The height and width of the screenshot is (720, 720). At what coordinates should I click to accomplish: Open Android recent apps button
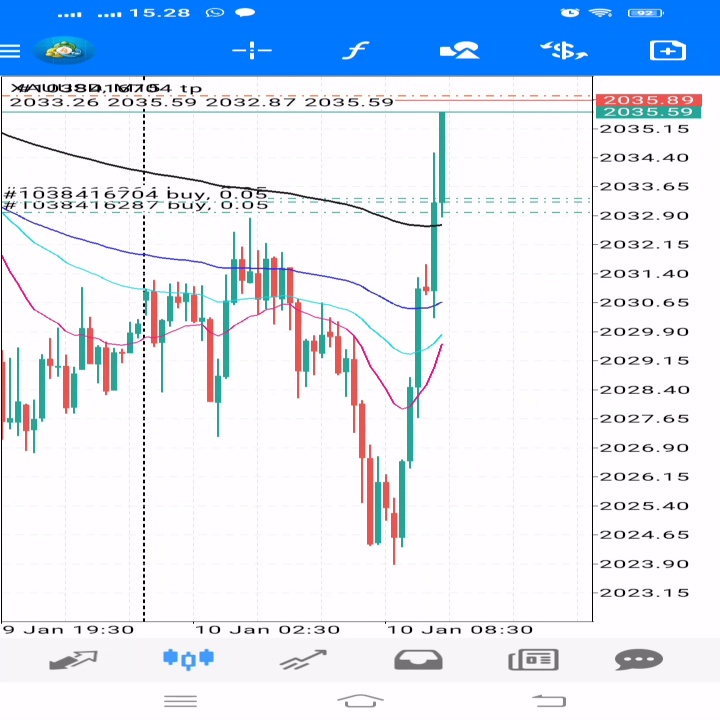click(x=180, y=701)
